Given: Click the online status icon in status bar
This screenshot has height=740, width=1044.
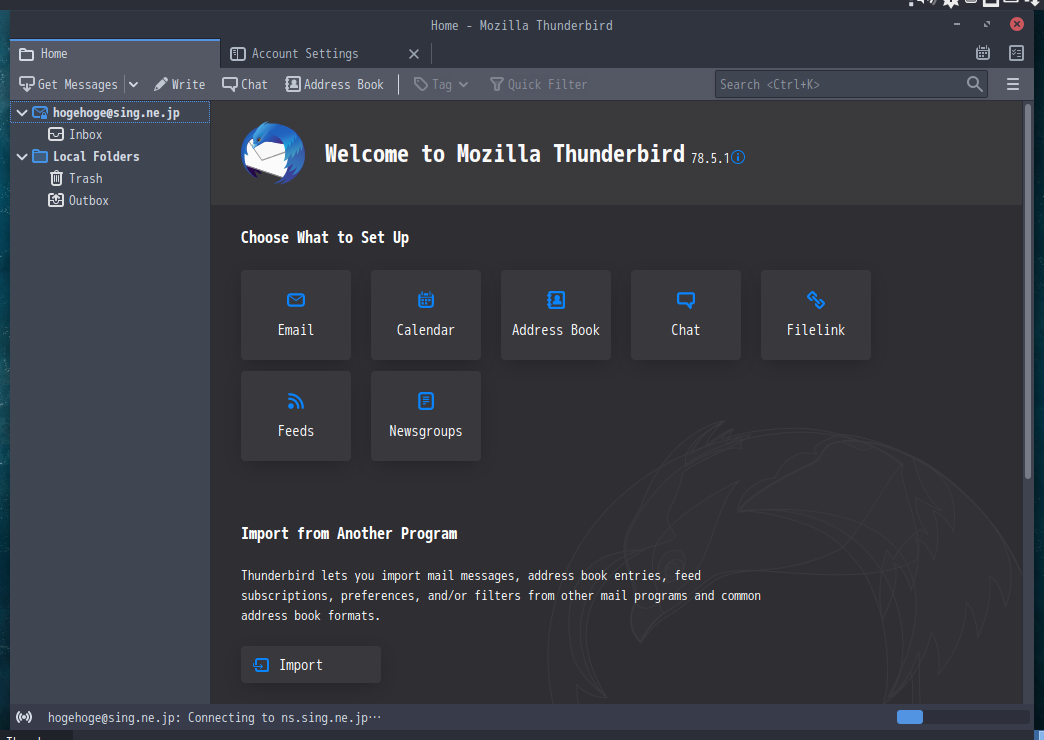Looking at the screenshot, I should pyautogui.click(x=24, y=717).
